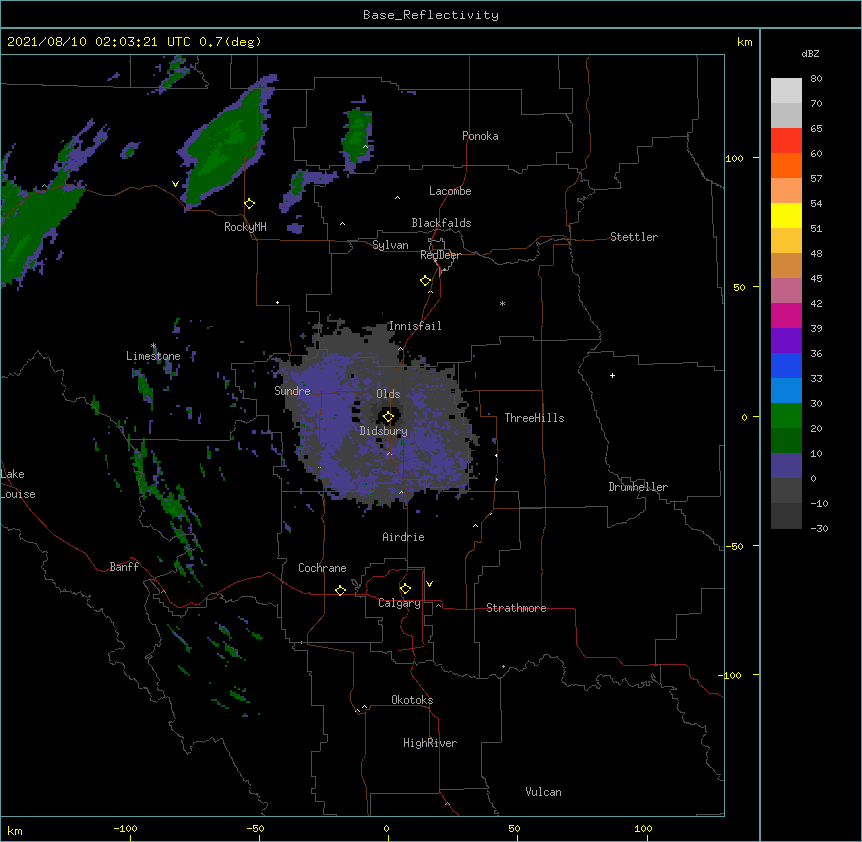This screenshot has width=862, height=842.
Task: Click the yellow marker beside RockyMH
Action: pos(250,204)
